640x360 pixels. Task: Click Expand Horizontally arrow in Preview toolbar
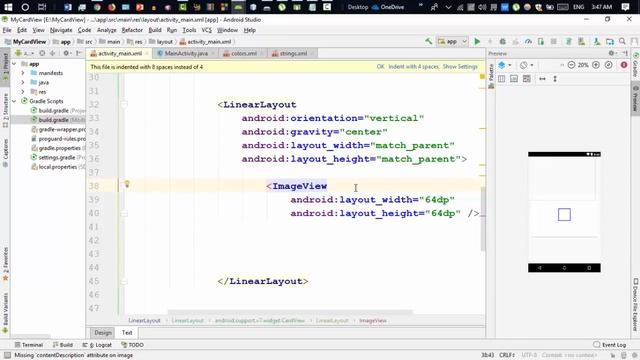coord(542,79)
